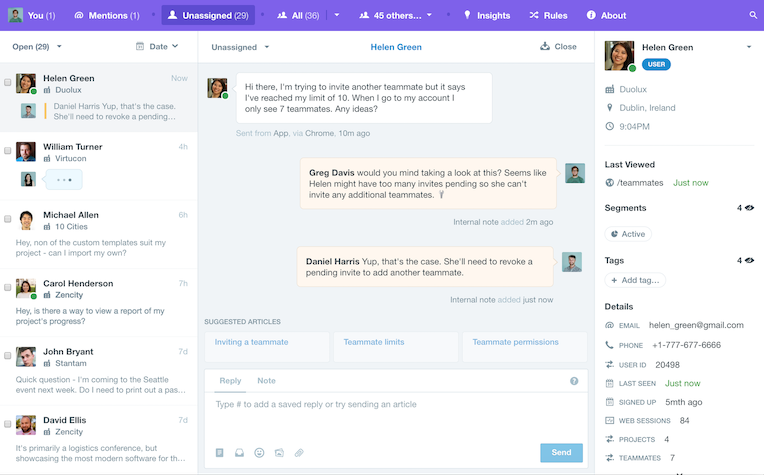This screenshot has height=475, width=764.
Task: Click the Add tag button
Action: [635, 280]
